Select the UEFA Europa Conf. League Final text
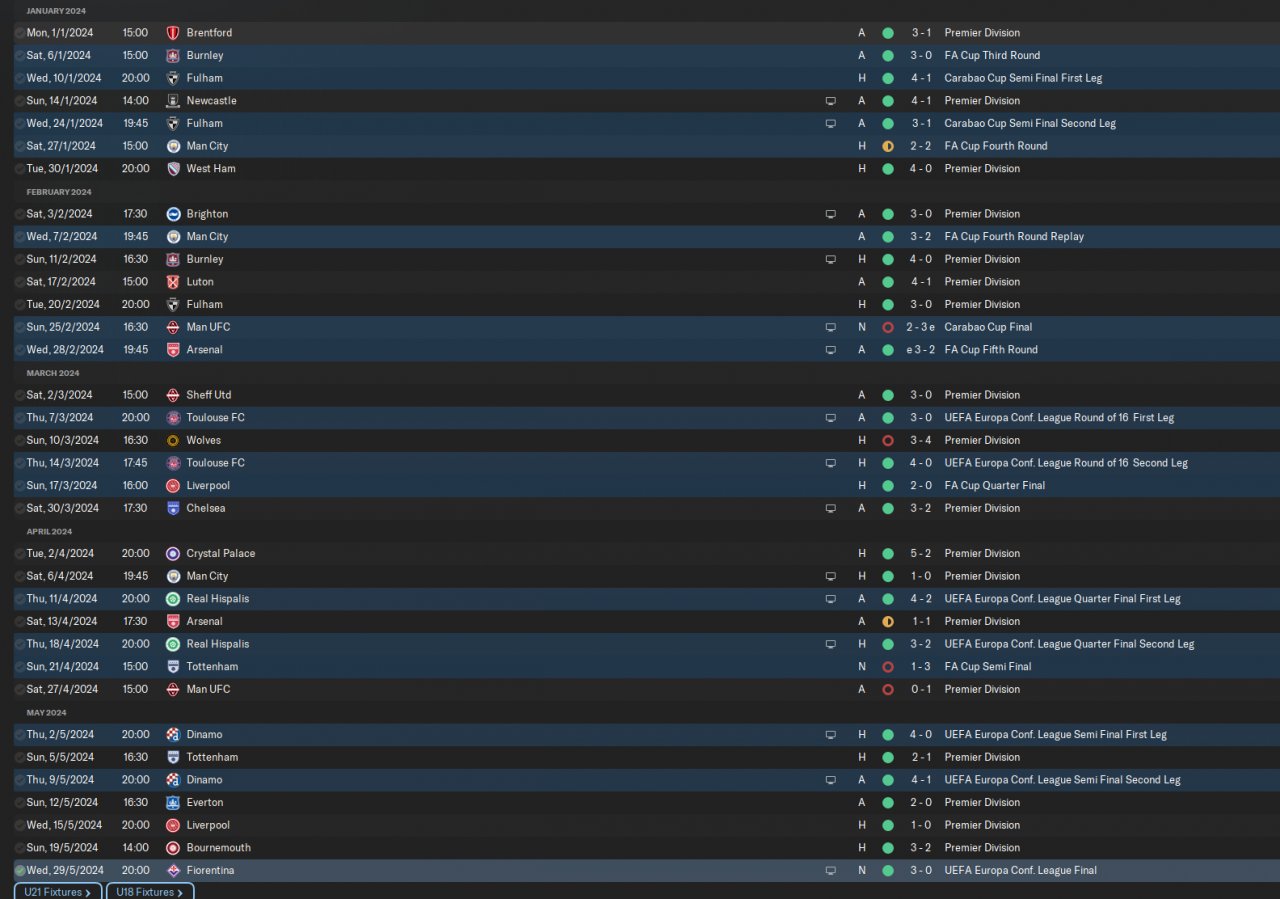Viewport: 1280px width, 899px height. click(x=1020, y=871)
